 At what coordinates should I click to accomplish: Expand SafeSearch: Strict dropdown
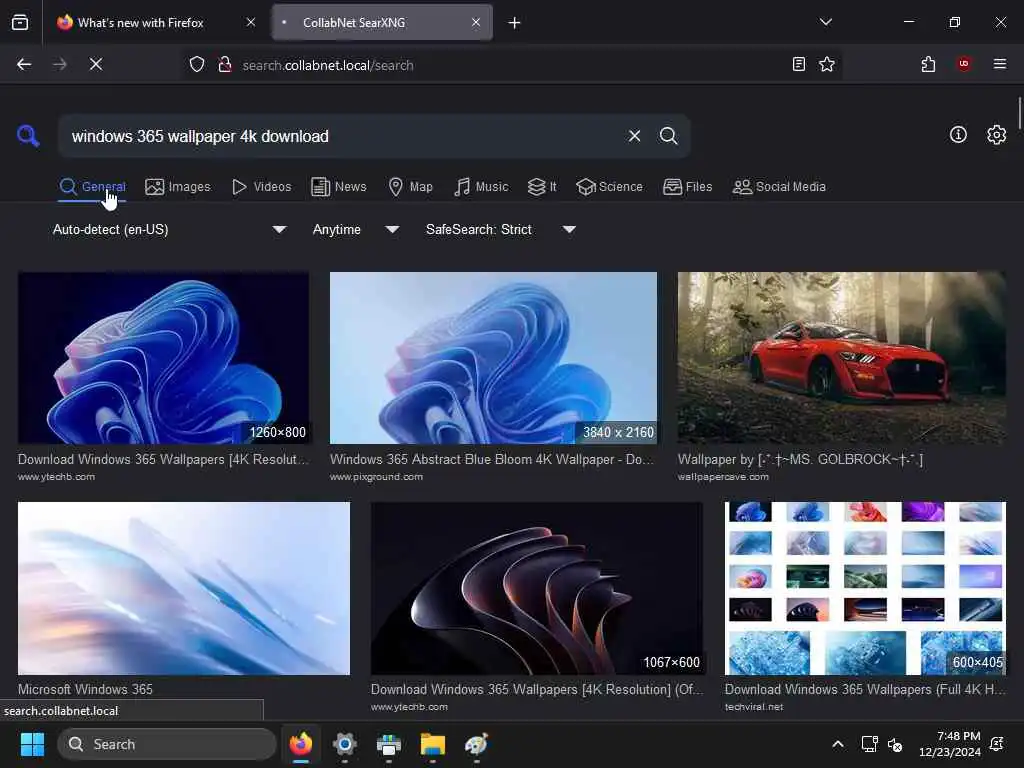501,230
